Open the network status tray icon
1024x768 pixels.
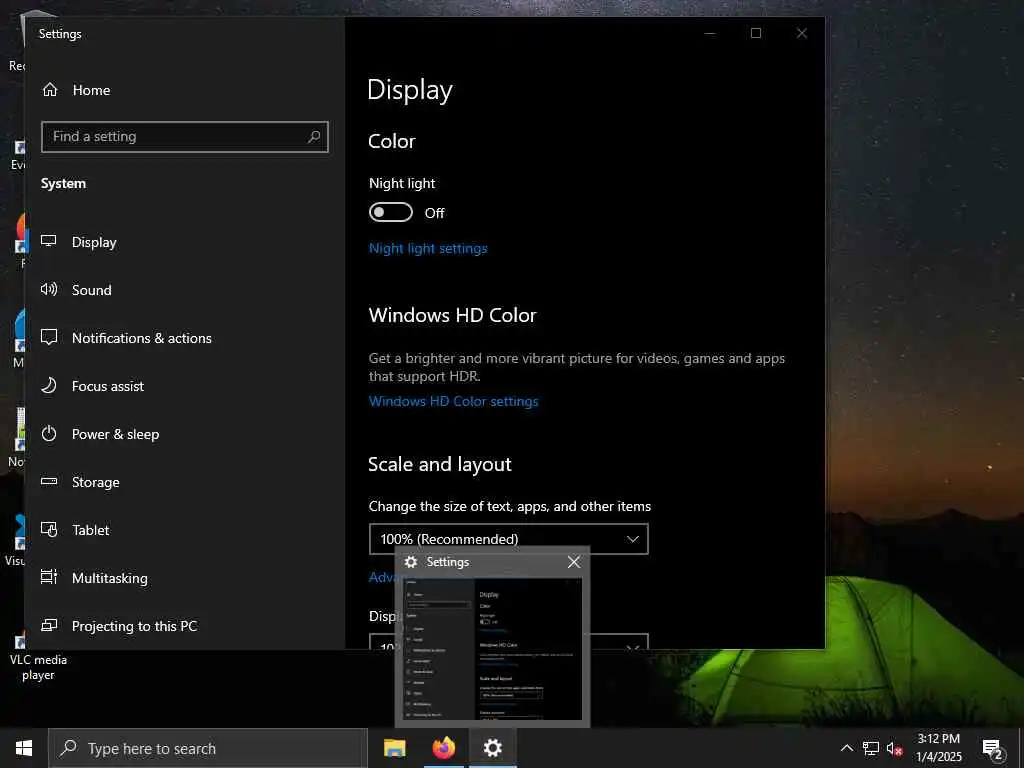coord(871,748)
